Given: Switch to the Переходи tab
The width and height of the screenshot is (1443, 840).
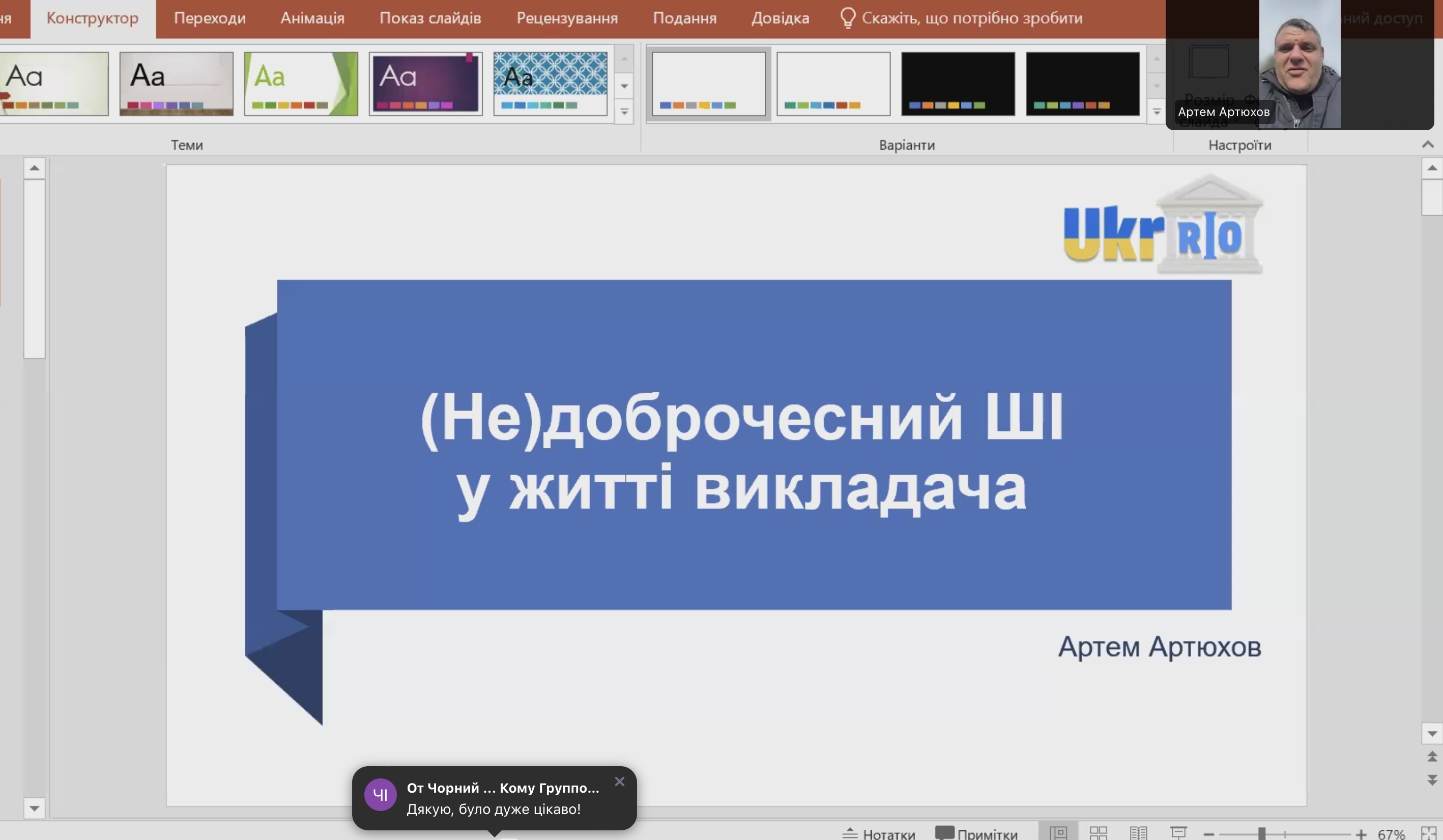Looking at the screenshot, I should pos(210,18).
